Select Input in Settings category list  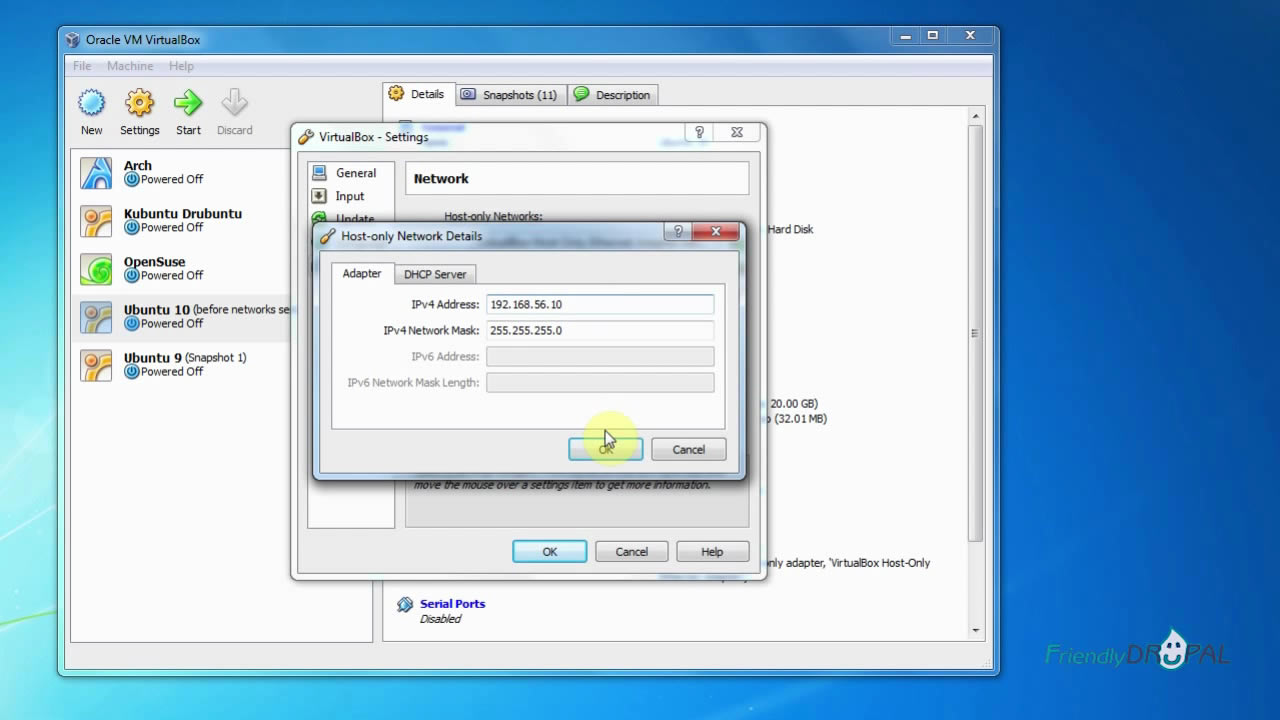click(350, 196)
